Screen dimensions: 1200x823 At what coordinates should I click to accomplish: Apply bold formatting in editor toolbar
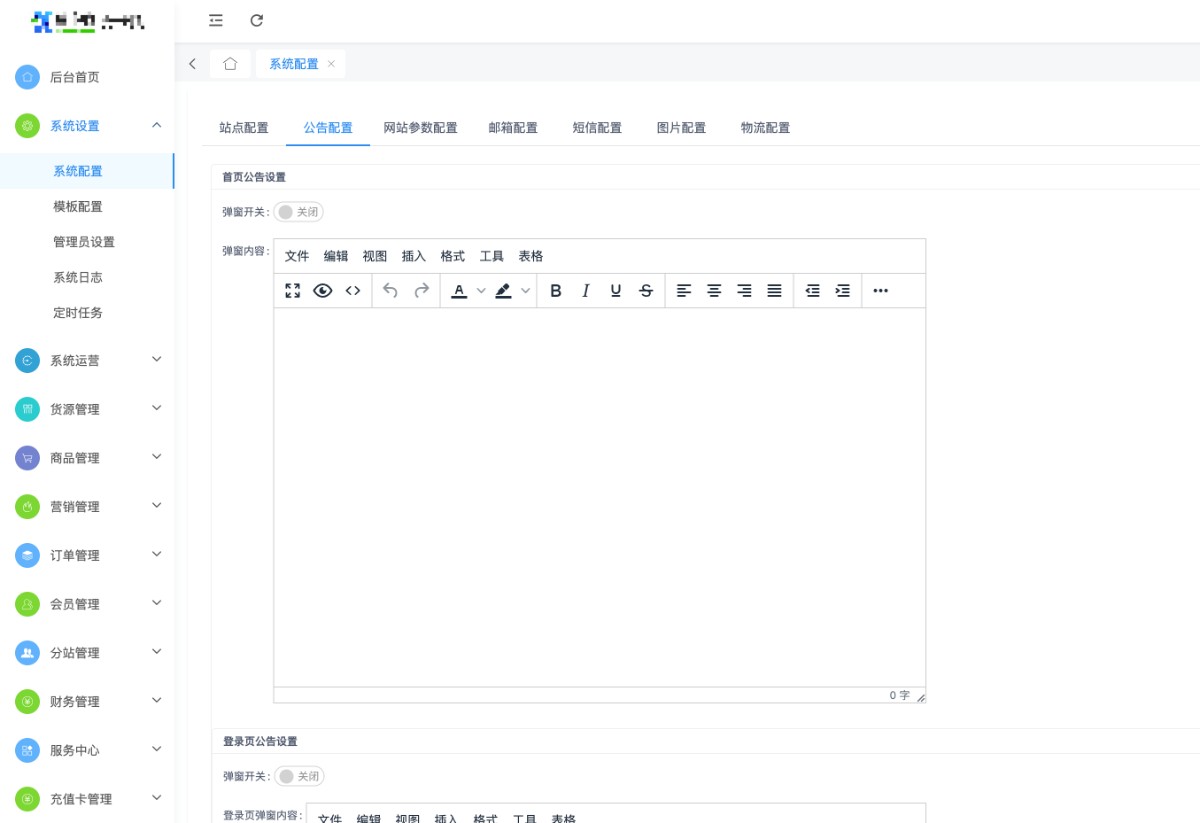(x=556, y=291)
